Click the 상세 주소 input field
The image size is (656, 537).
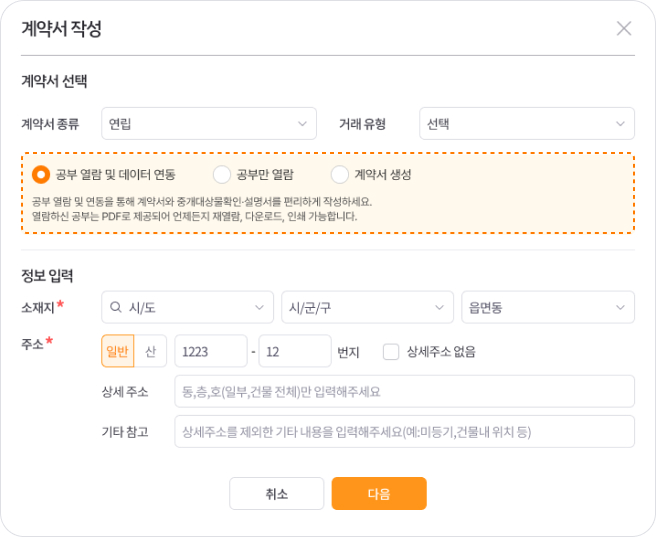click(405, 391)
